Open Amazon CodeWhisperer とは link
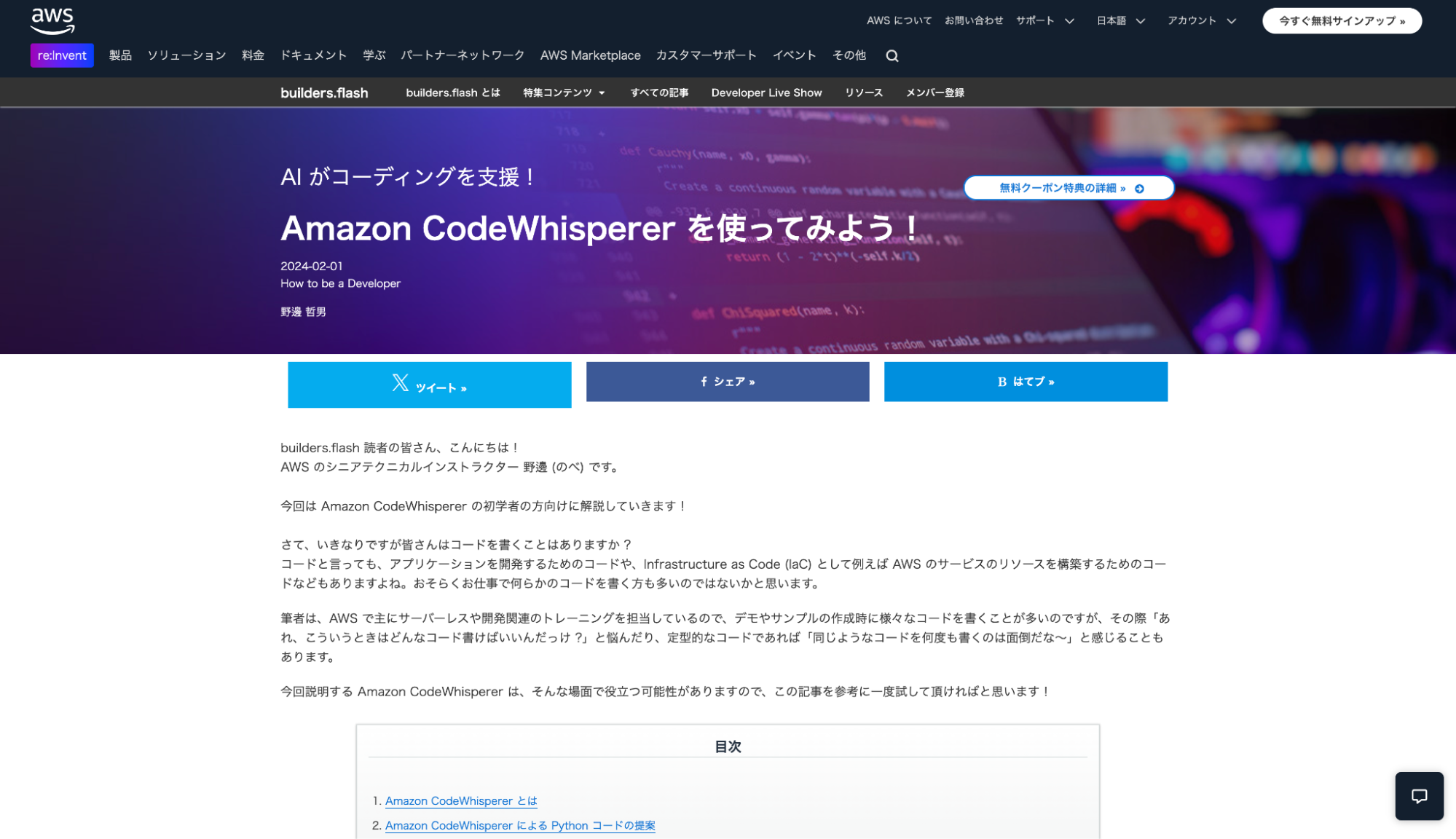Screen dimensions: 1456x839 (x=461, y=800)
